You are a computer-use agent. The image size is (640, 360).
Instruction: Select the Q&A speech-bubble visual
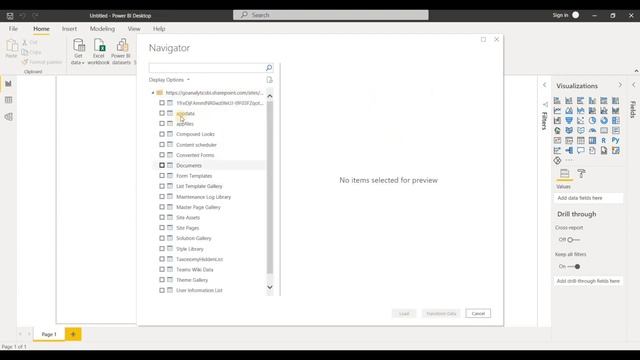coord(580,151)
